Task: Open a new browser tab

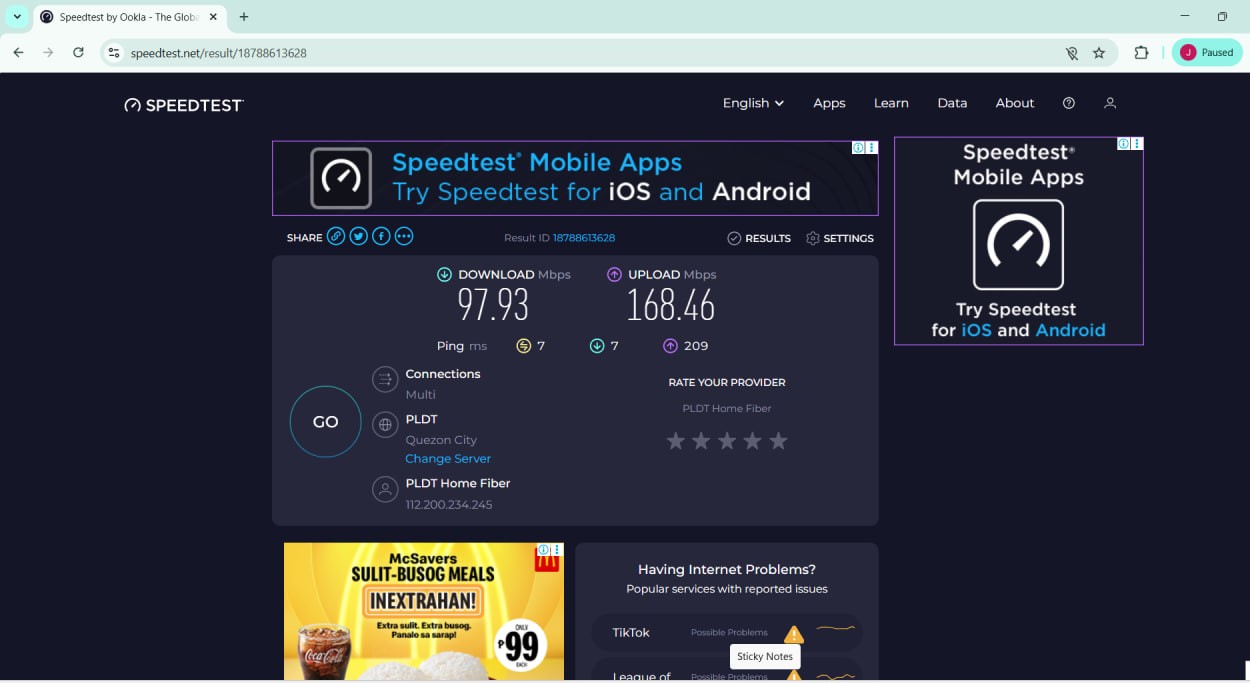Action: pos(244,17)
